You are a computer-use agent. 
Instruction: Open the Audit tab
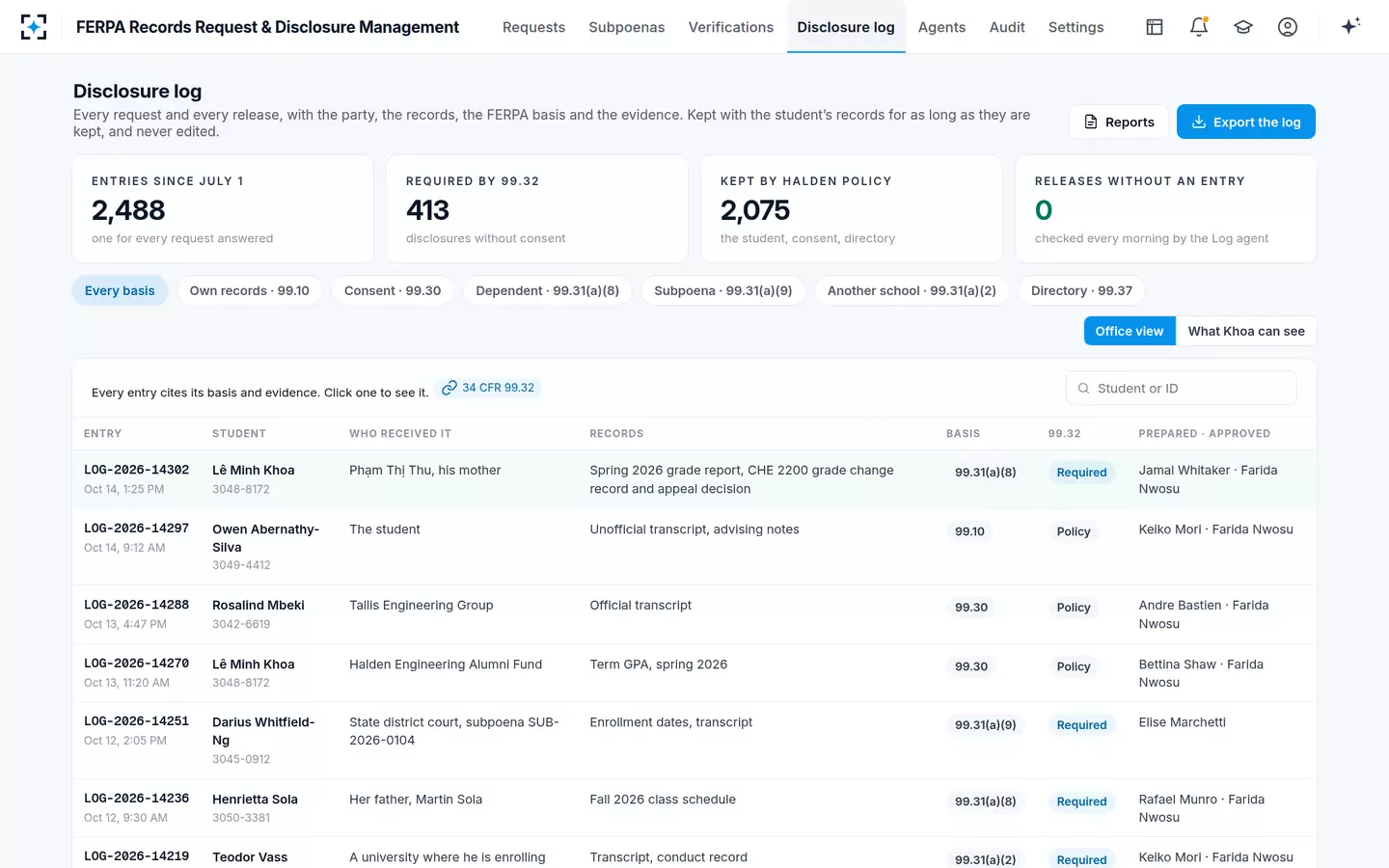[x=1007, y=27]
